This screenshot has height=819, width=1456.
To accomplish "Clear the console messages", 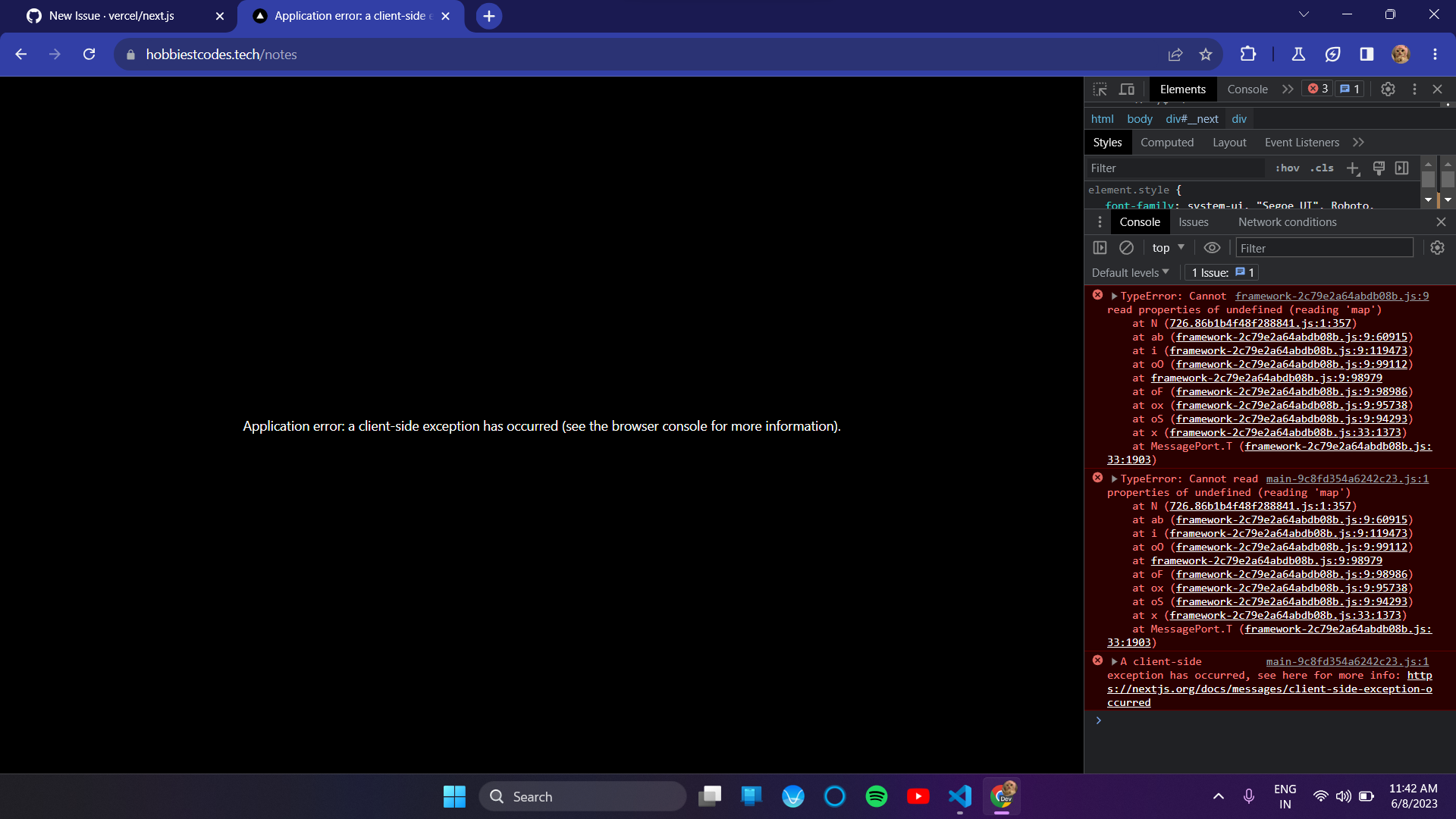I will click(x=1126, y=247).
